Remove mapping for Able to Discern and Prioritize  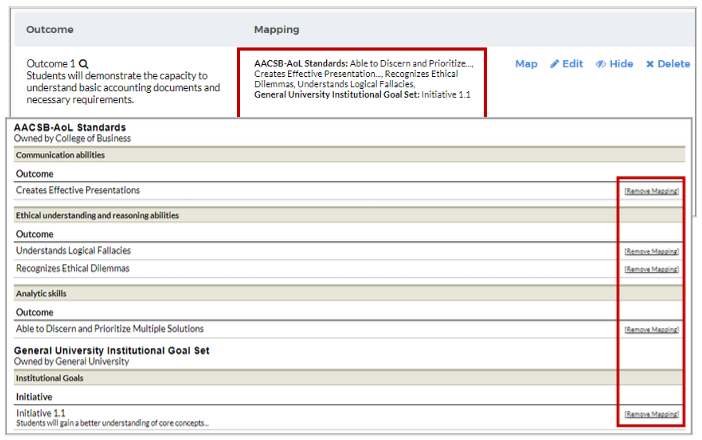point(651,330)
